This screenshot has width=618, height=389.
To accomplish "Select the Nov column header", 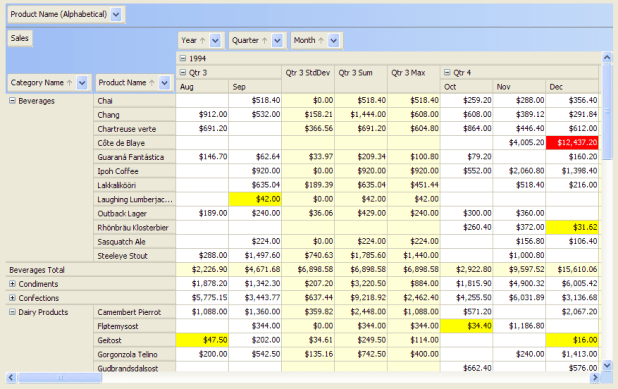I will [x=519, y=87].
